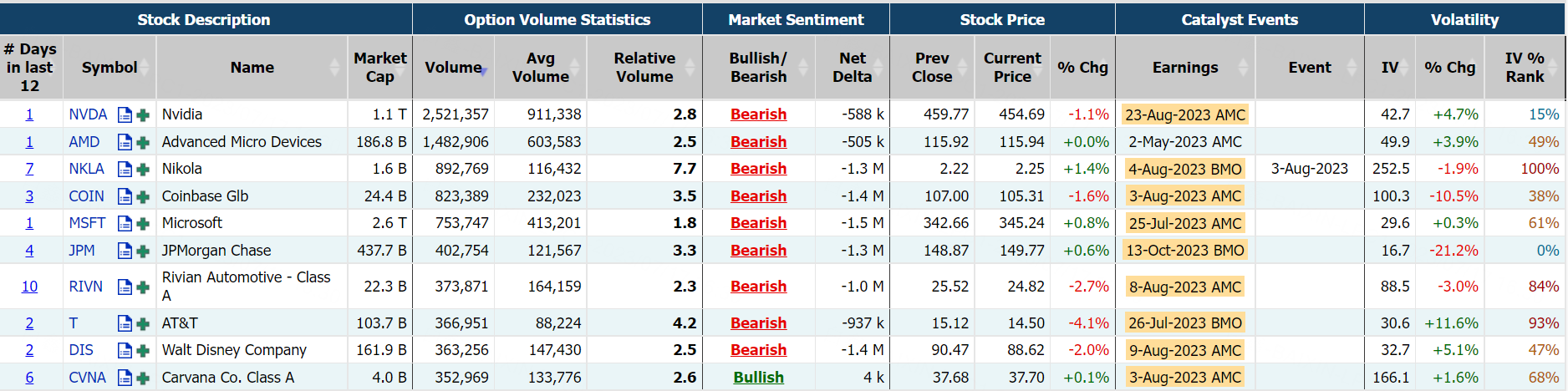This screenshot has height=391, width=1568.
Task: Open the document icon beside DIS
Action: coord(125,351)
